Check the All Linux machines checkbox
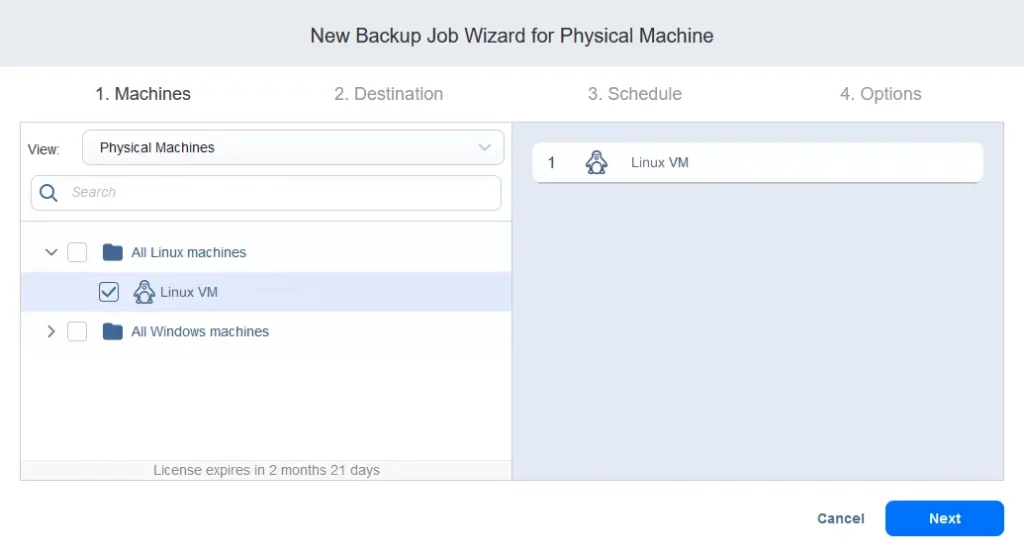This screenshot has height=556, width=1024. 77,252
